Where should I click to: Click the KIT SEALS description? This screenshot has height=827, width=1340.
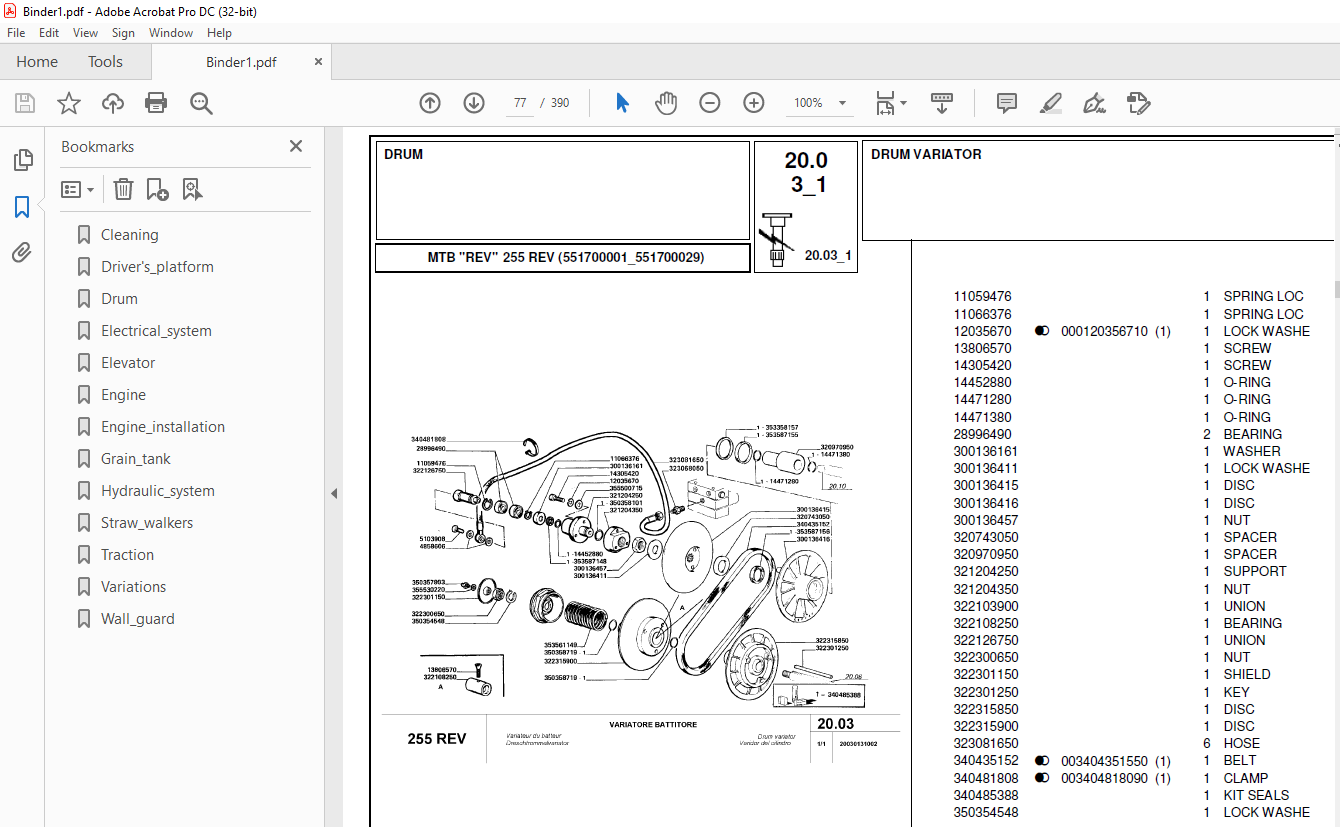click(x=1256, y=795)
